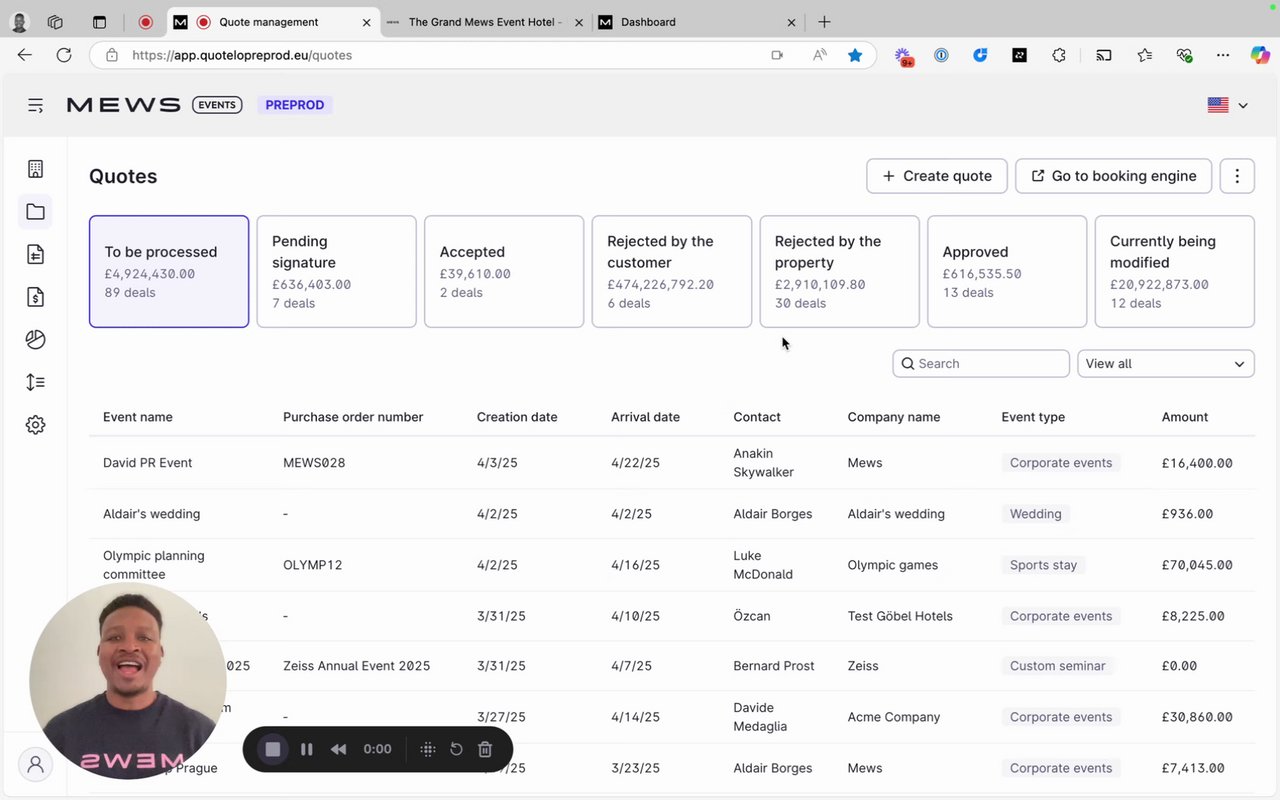The height and width of the screenshot is (800, 1280).
Task: Open the three-dot more options menu beside booking engine
Action: [x=1237, y=176]
